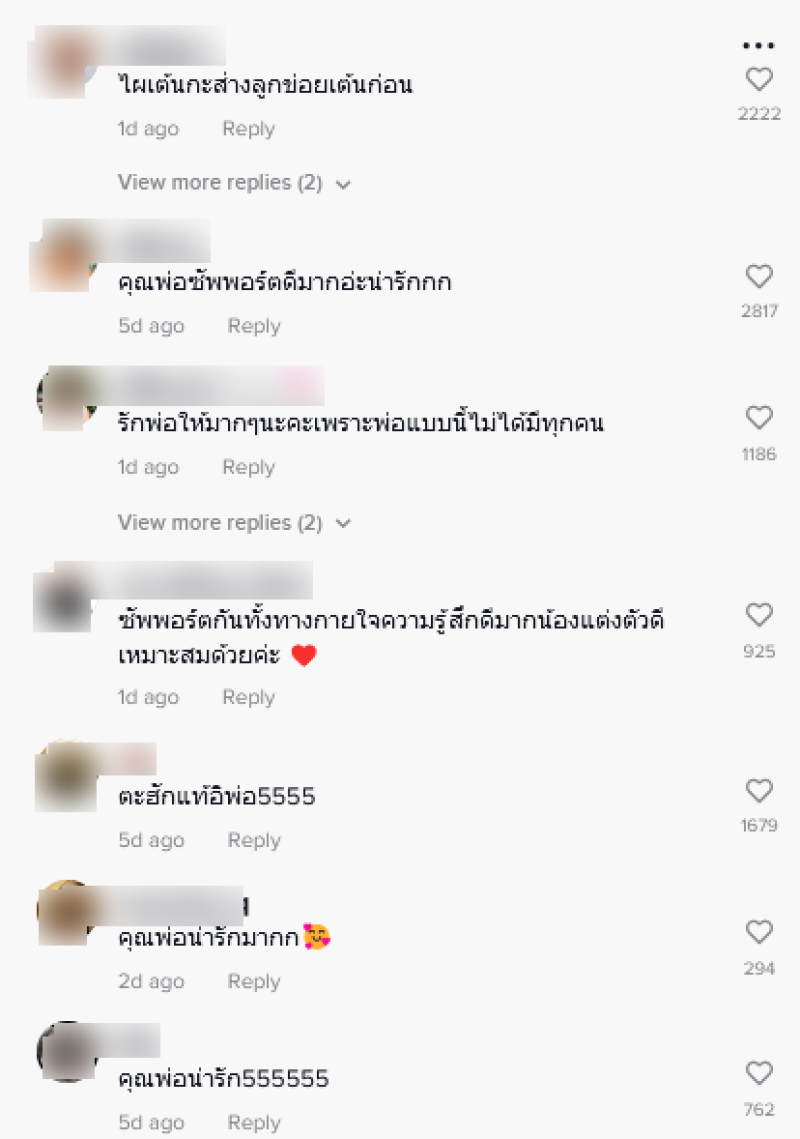Reply to the comment with 1186 likes

[249, 467]
